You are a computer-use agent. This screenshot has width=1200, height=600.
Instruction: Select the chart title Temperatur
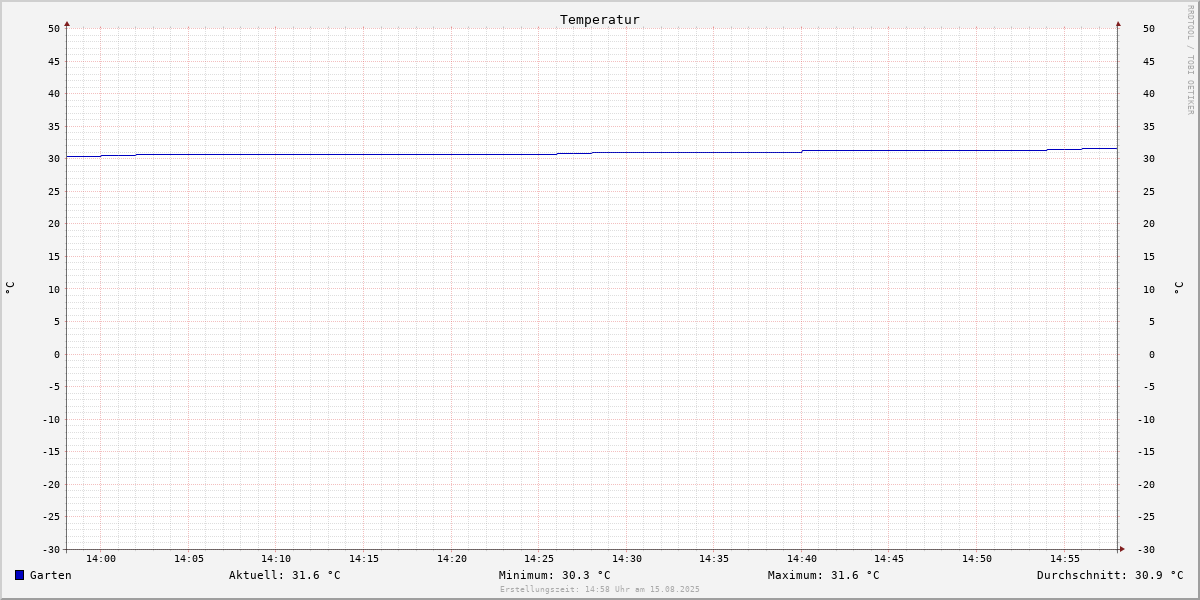[x=600, y=19]
